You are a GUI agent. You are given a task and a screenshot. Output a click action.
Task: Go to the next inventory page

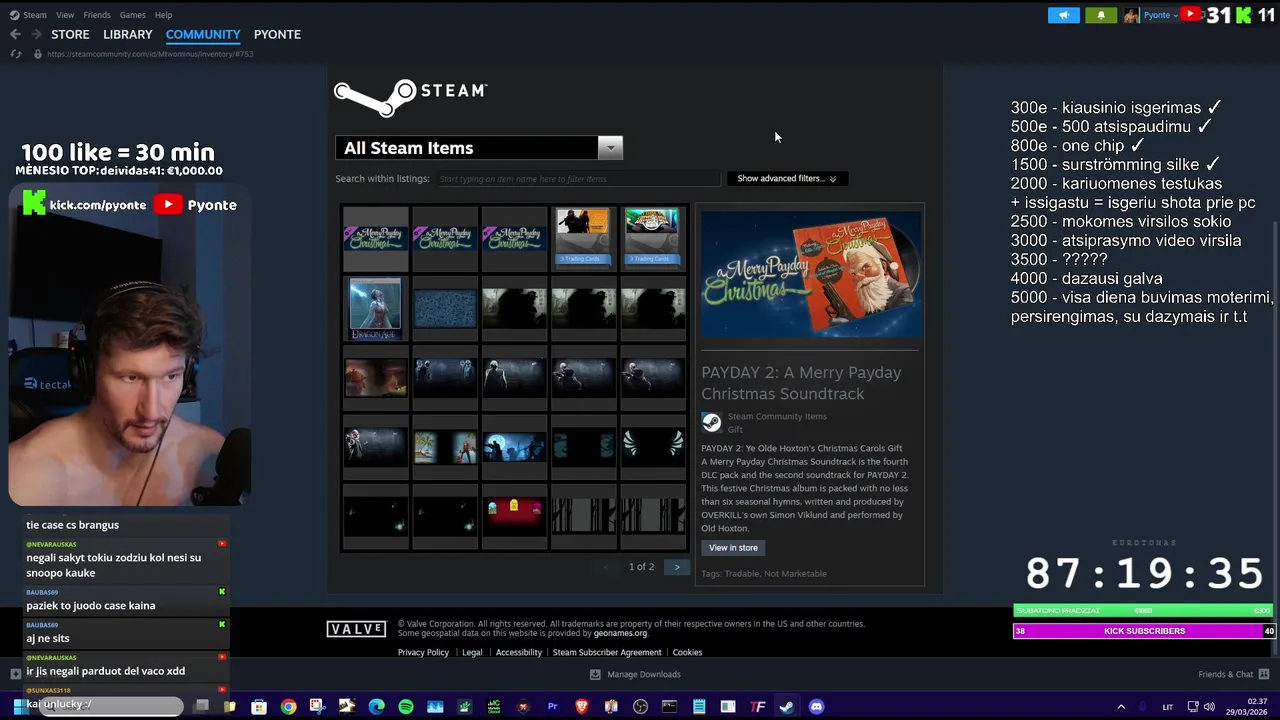[677, 567]
